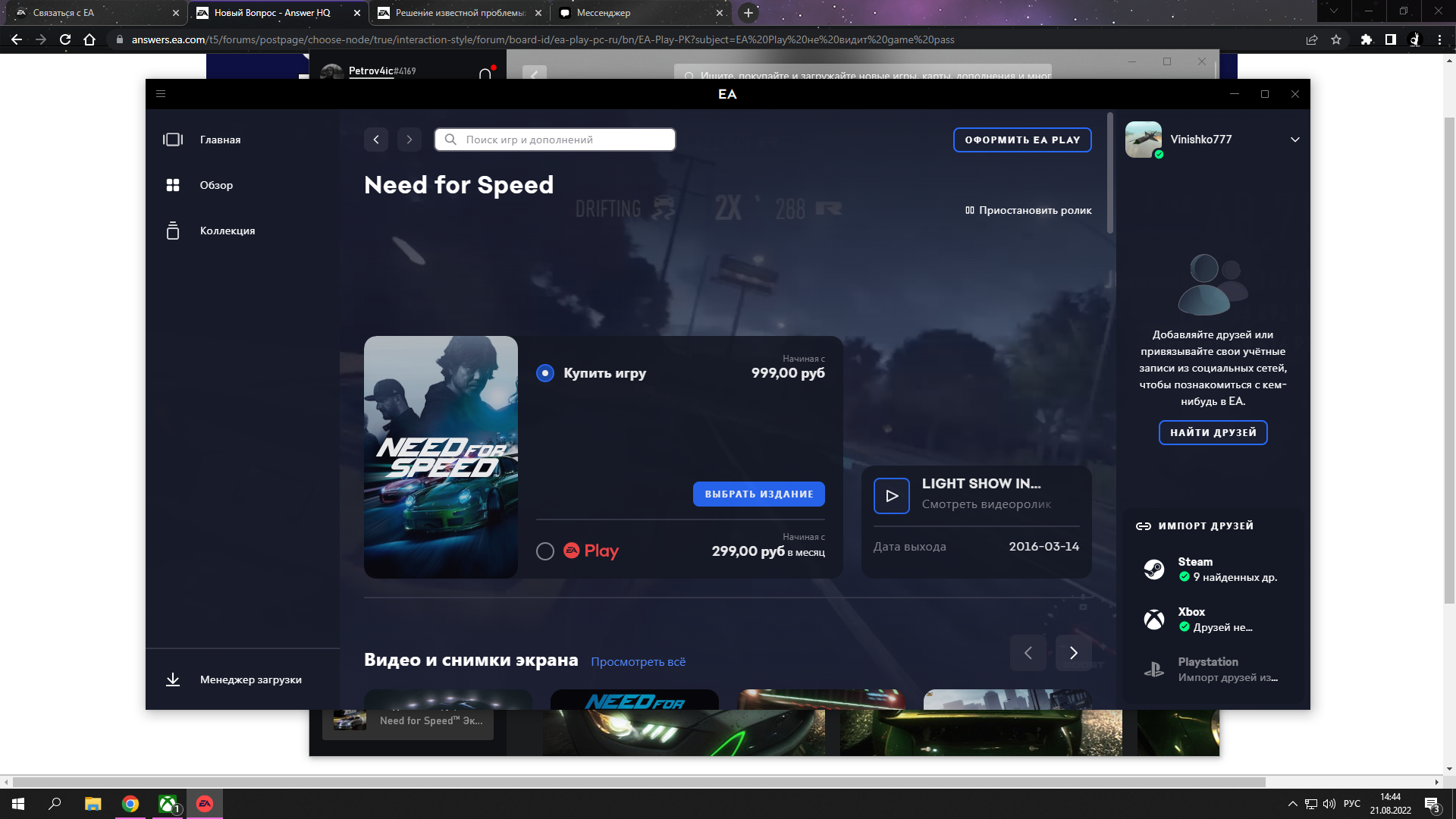
Task: Click the Vinishko777 avatar
Action: [x=1144, y=140]
